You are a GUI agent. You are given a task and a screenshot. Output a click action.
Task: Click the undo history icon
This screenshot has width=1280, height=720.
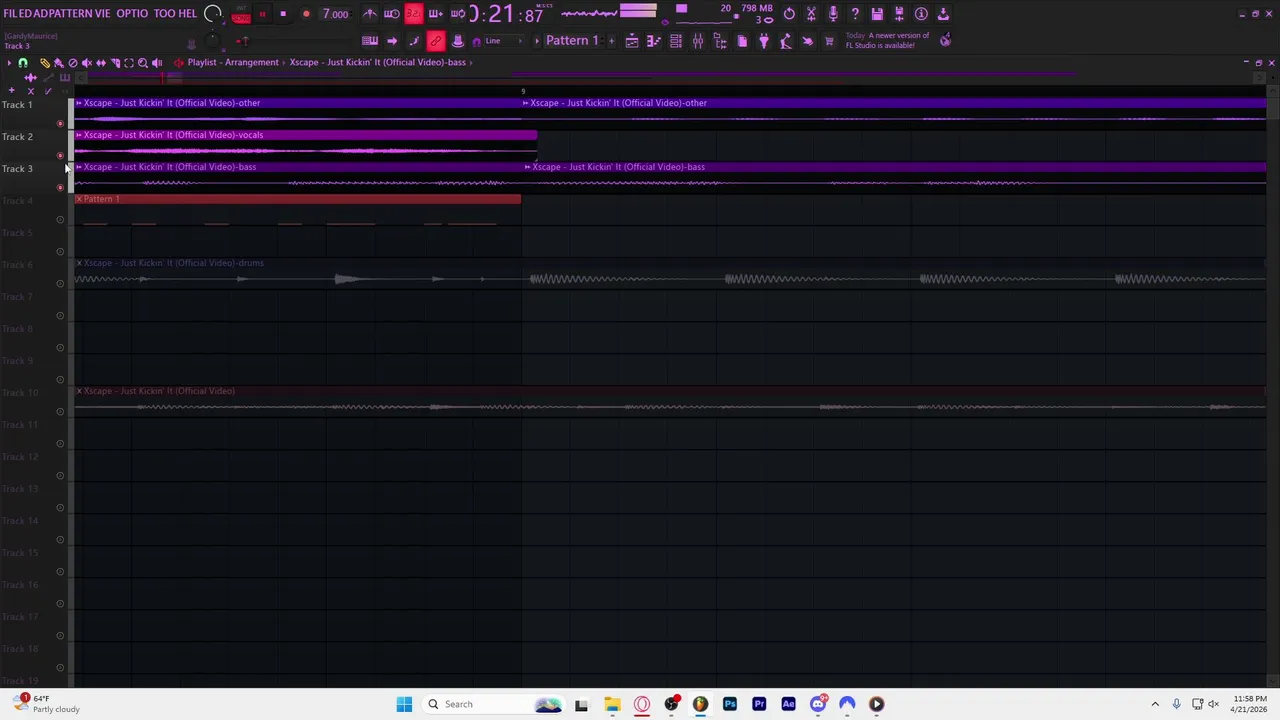(789, 14)
